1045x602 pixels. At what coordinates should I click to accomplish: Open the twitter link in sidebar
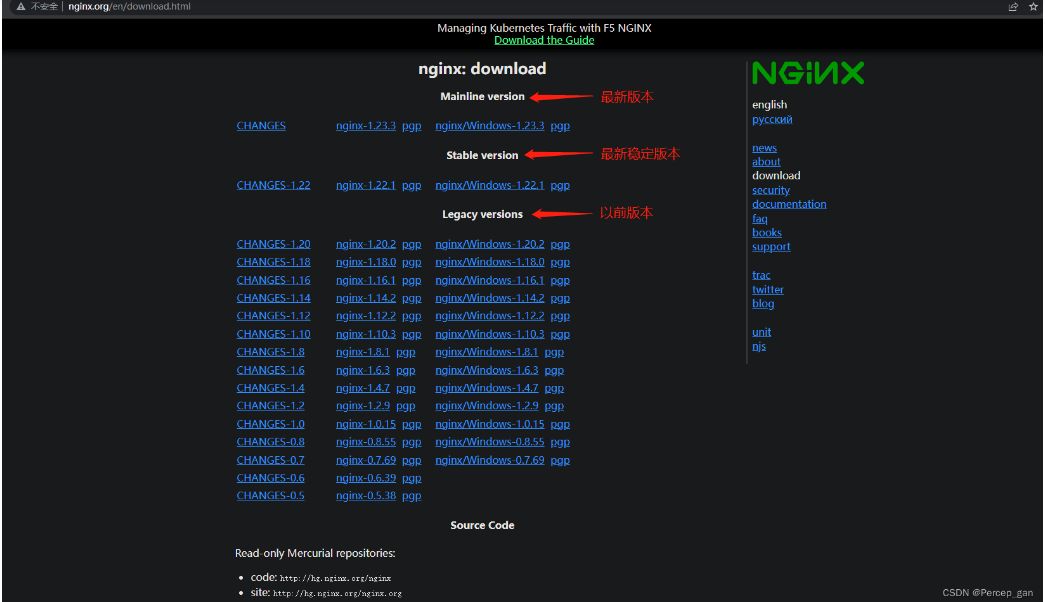click(768, 289)
